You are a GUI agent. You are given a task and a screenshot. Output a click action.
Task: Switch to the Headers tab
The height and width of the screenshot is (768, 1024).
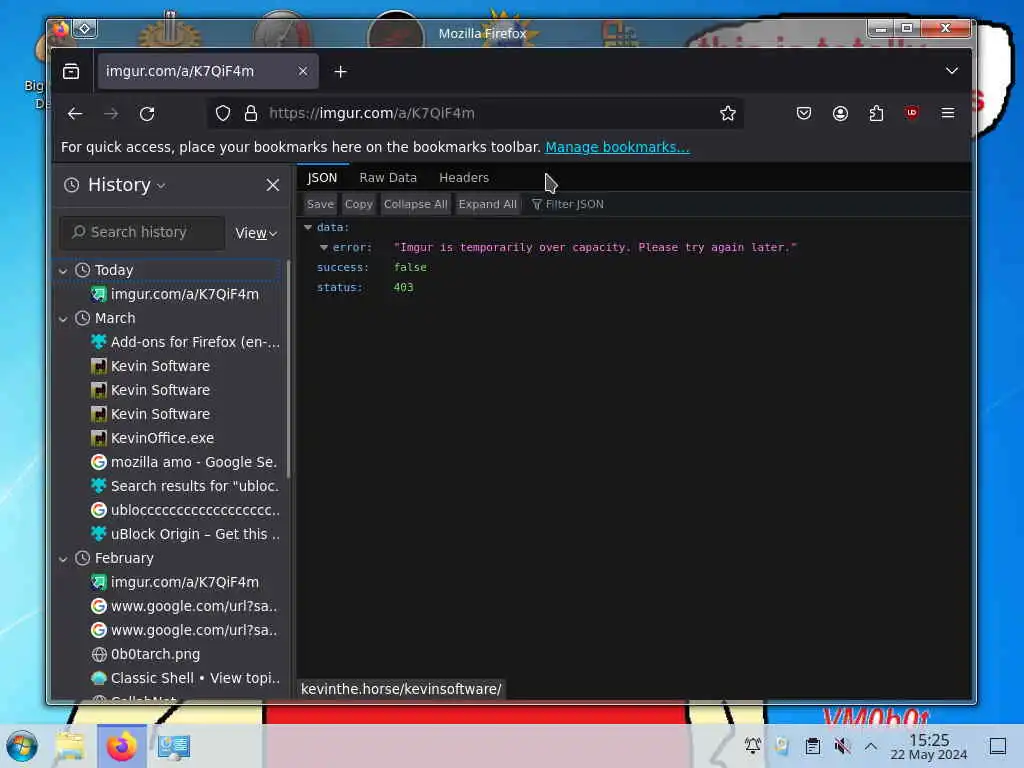coord(464,178)
